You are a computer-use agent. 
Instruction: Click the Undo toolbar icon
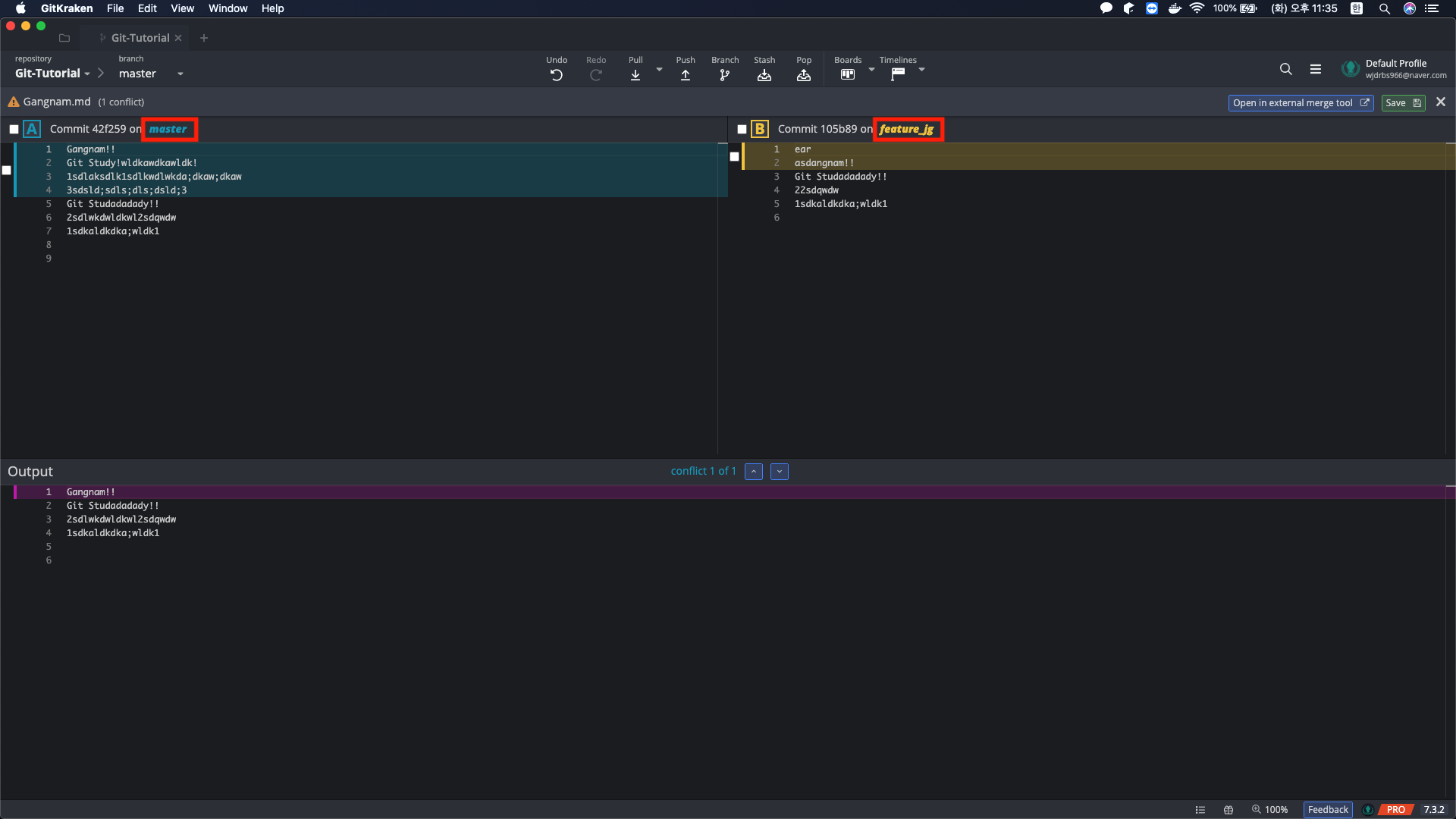pyautogui.click(x=556, y=75)
